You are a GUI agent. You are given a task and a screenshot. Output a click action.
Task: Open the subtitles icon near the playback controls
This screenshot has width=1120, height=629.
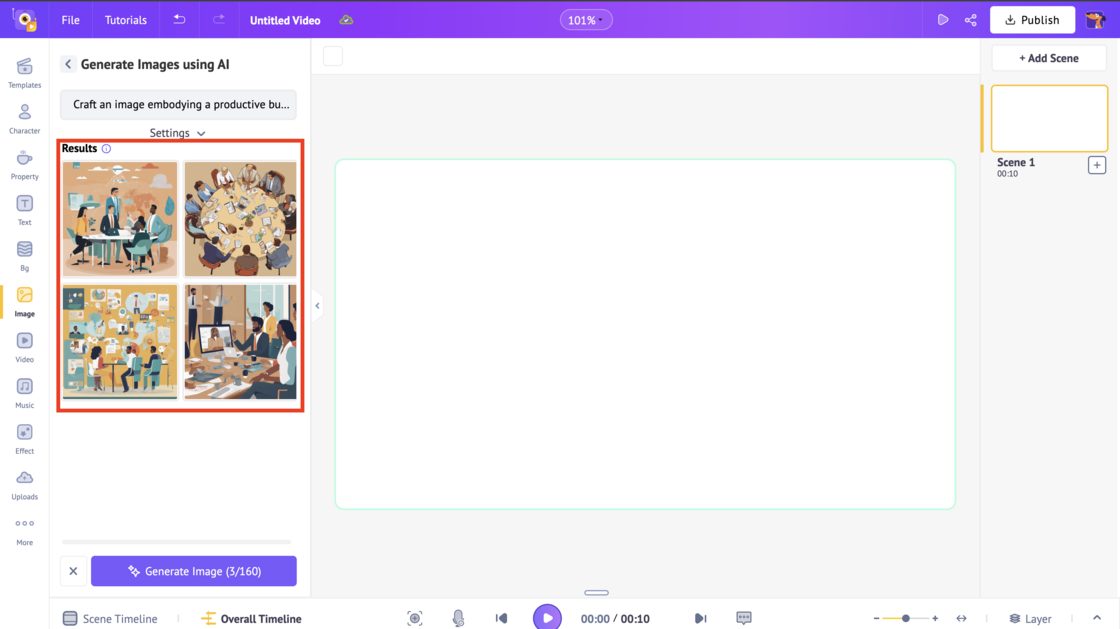(x=744, y=617)
